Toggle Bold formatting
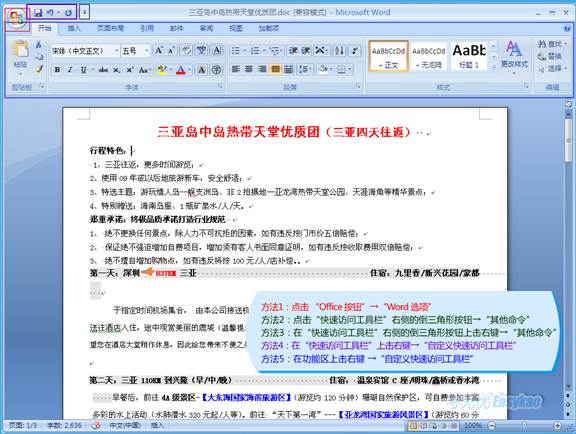This screenshot has height=434, width=576. point(57,69)
